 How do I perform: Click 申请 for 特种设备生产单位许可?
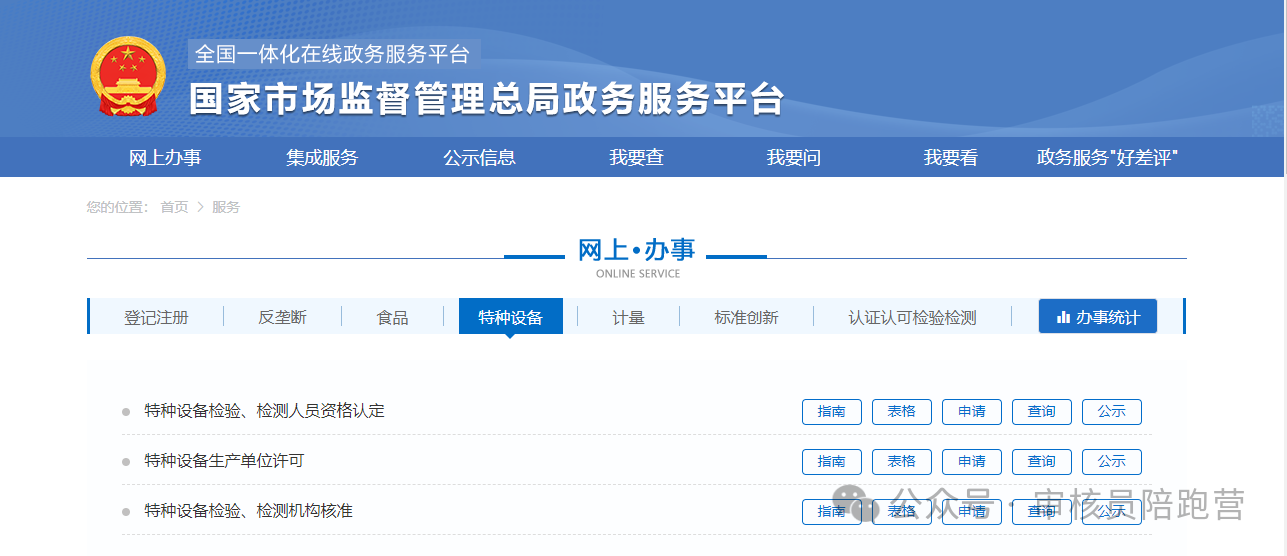click(x=971, y=462)
